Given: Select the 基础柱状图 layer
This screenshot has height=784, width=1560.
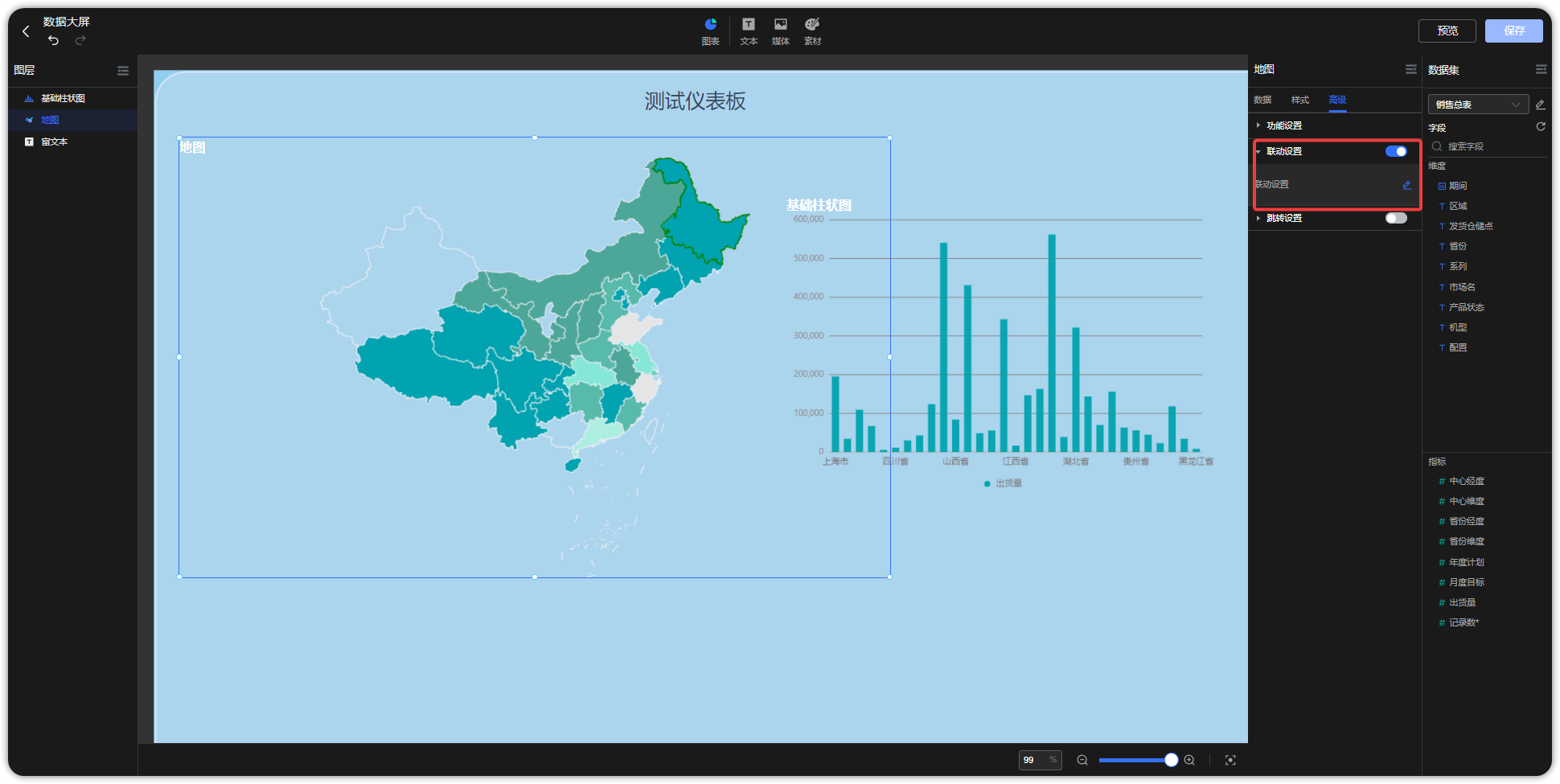Looking at the screenshot, I should tap(73, 98).
